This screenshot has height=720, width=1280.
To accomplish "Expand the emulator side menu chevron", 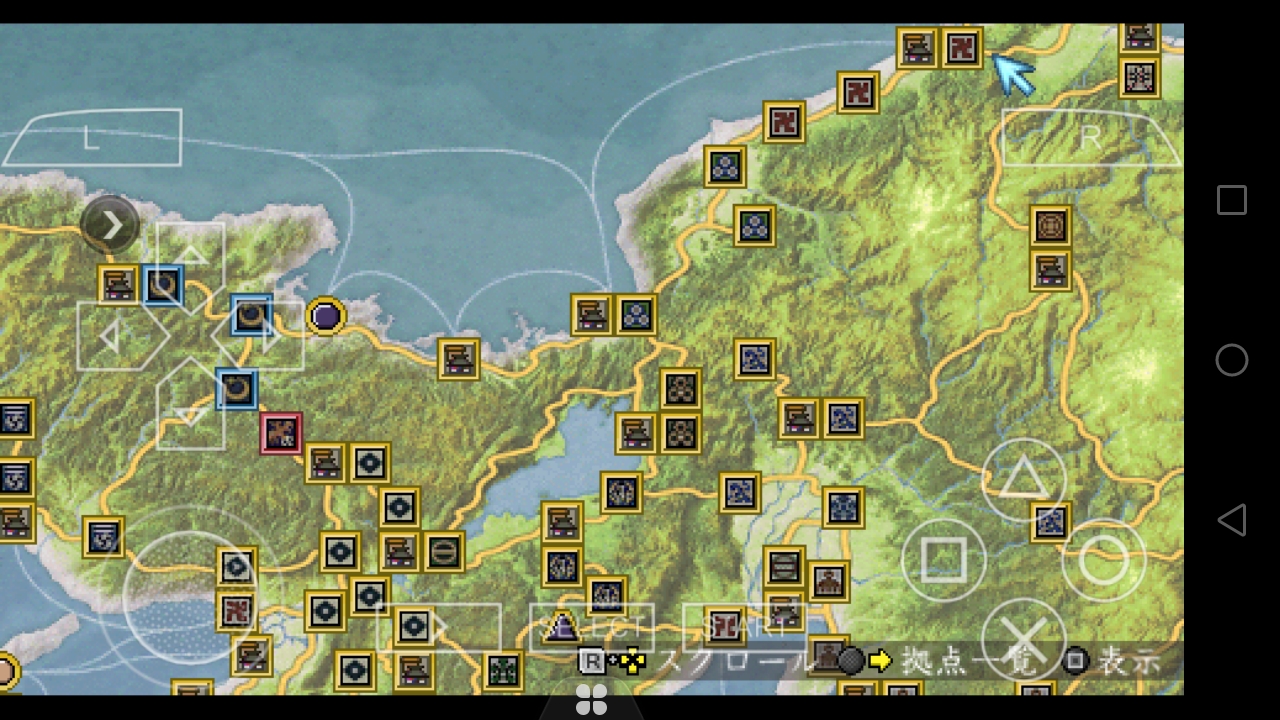I will point(110,225).
